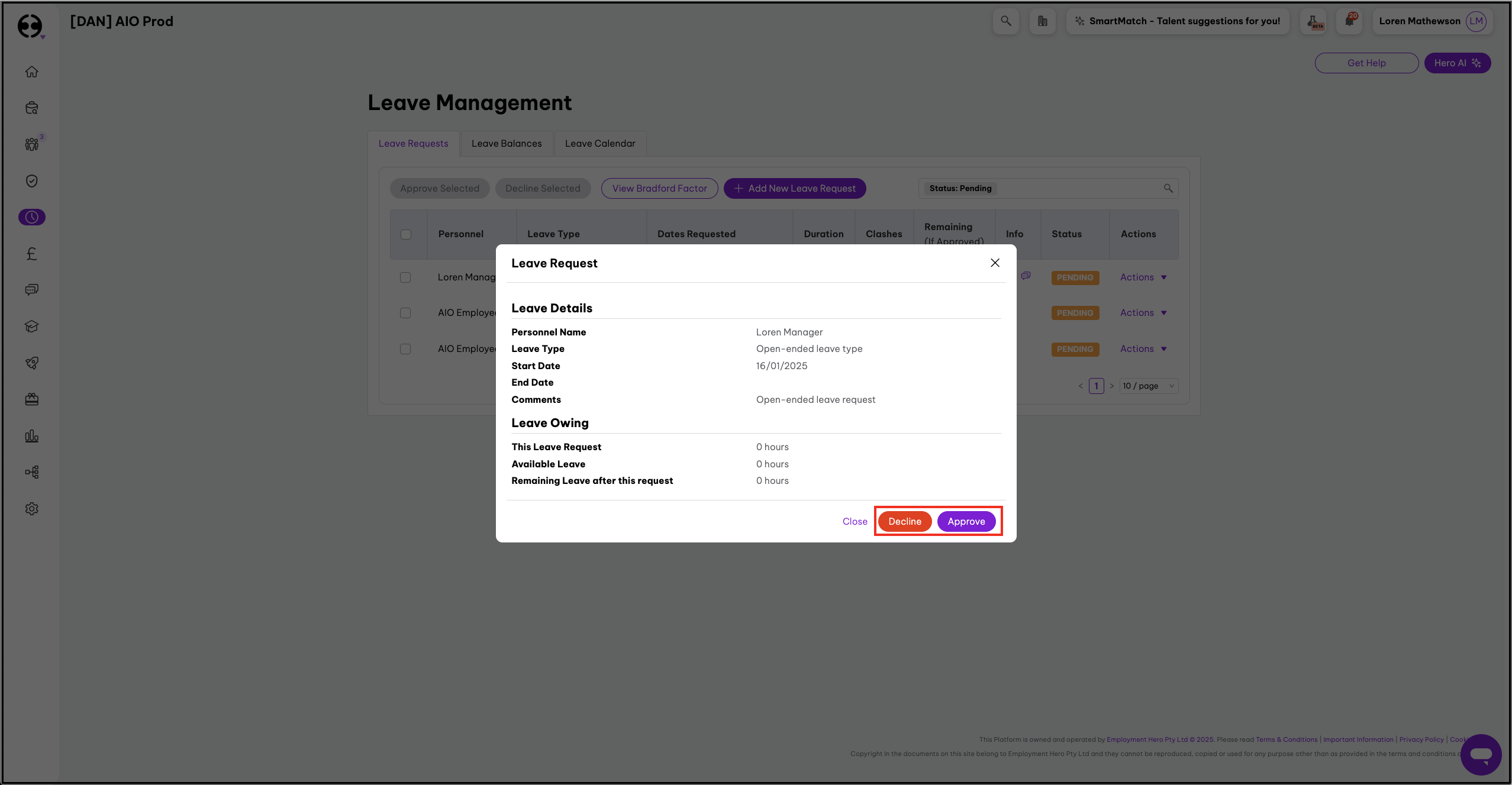
Task: Tick the select-all checkbox in table header
Action: coord(406,234)
